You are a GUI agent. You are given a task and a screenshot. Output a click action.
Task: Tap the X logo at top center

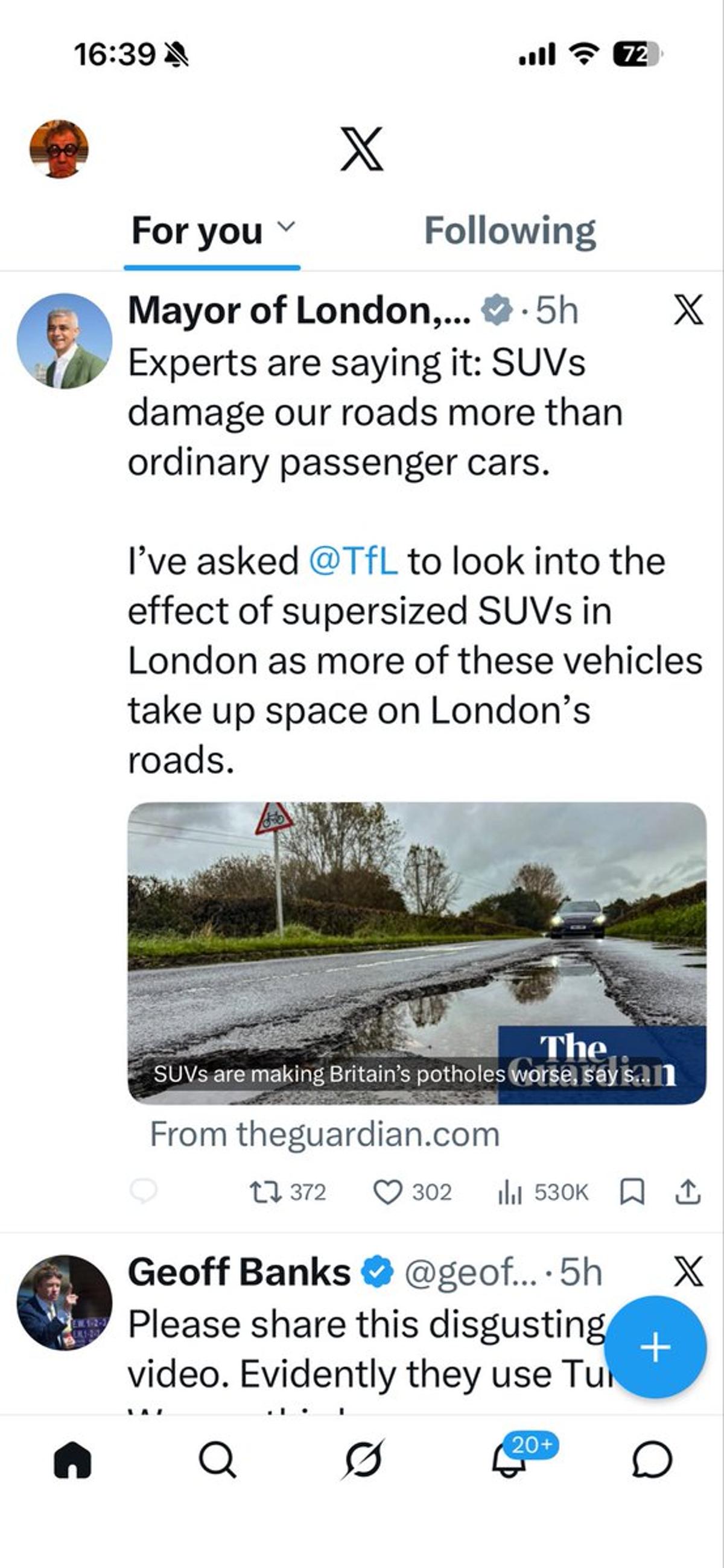point(361,149)
